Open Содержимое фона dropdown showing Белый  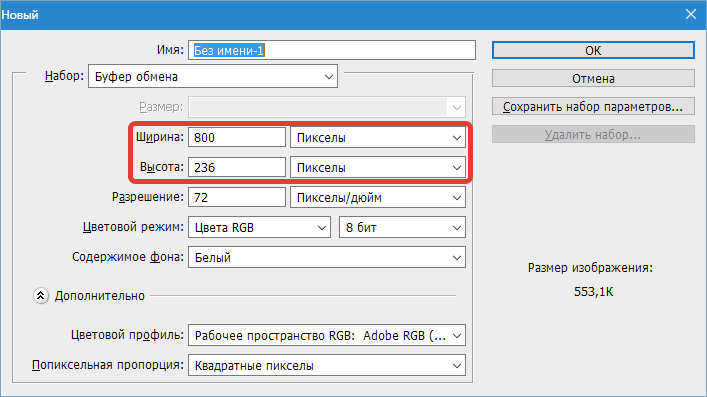[x=327, y=257]
